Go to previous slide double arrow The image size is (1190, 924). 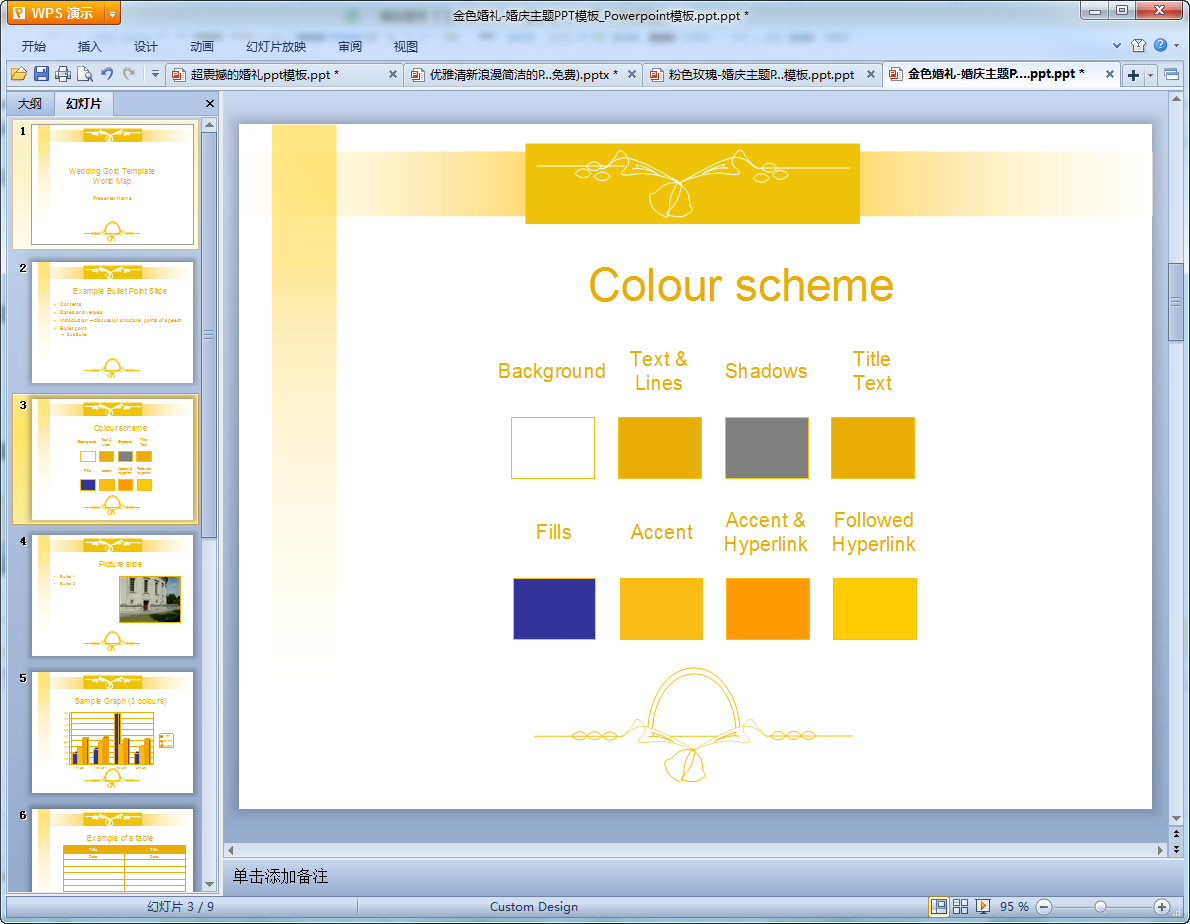1176,834
